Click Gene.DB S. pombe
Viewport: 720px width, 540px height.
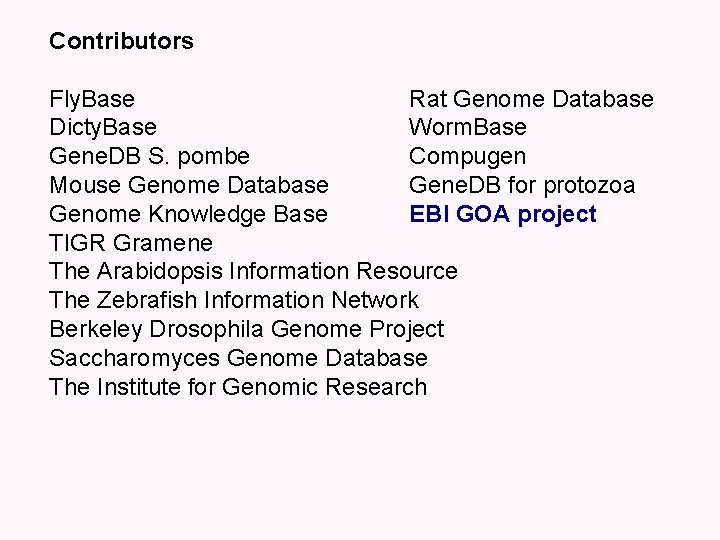pos(149,157)
